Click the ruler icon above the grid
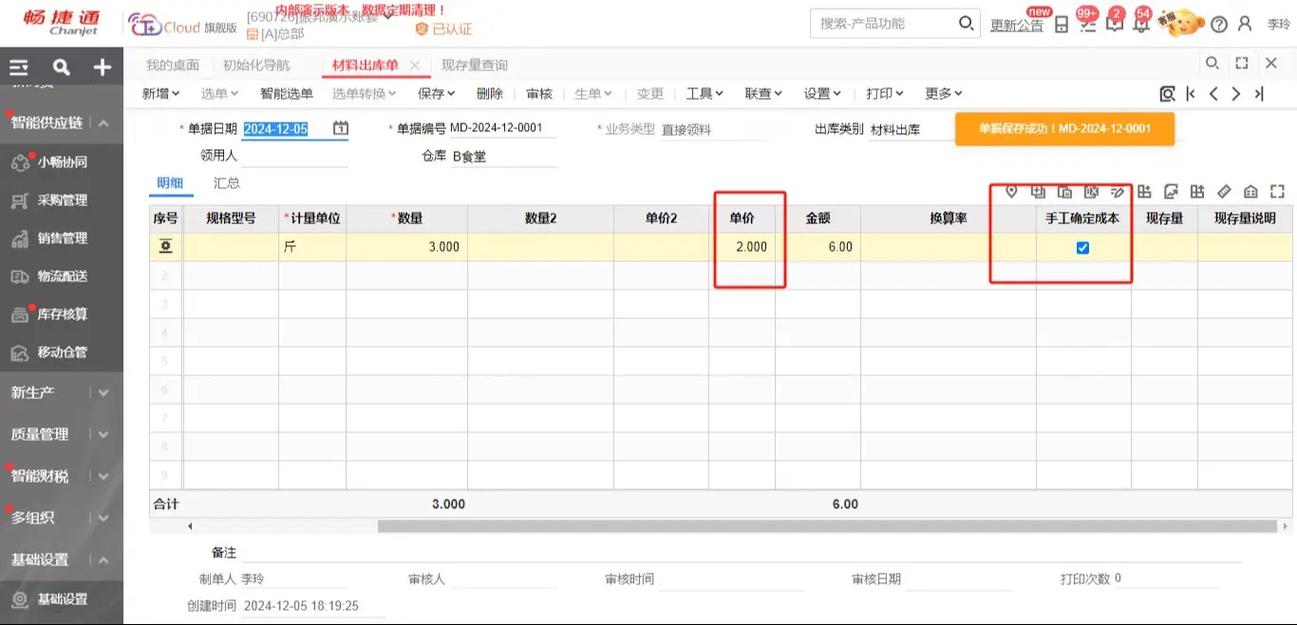 pyautogui.click(x=1224, y=191)
